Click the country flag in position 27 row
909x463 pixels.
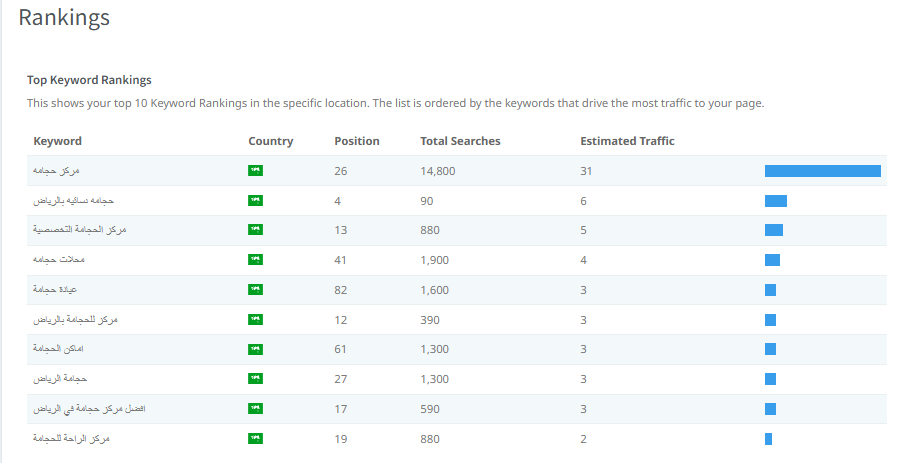click(x=255, y=378)
